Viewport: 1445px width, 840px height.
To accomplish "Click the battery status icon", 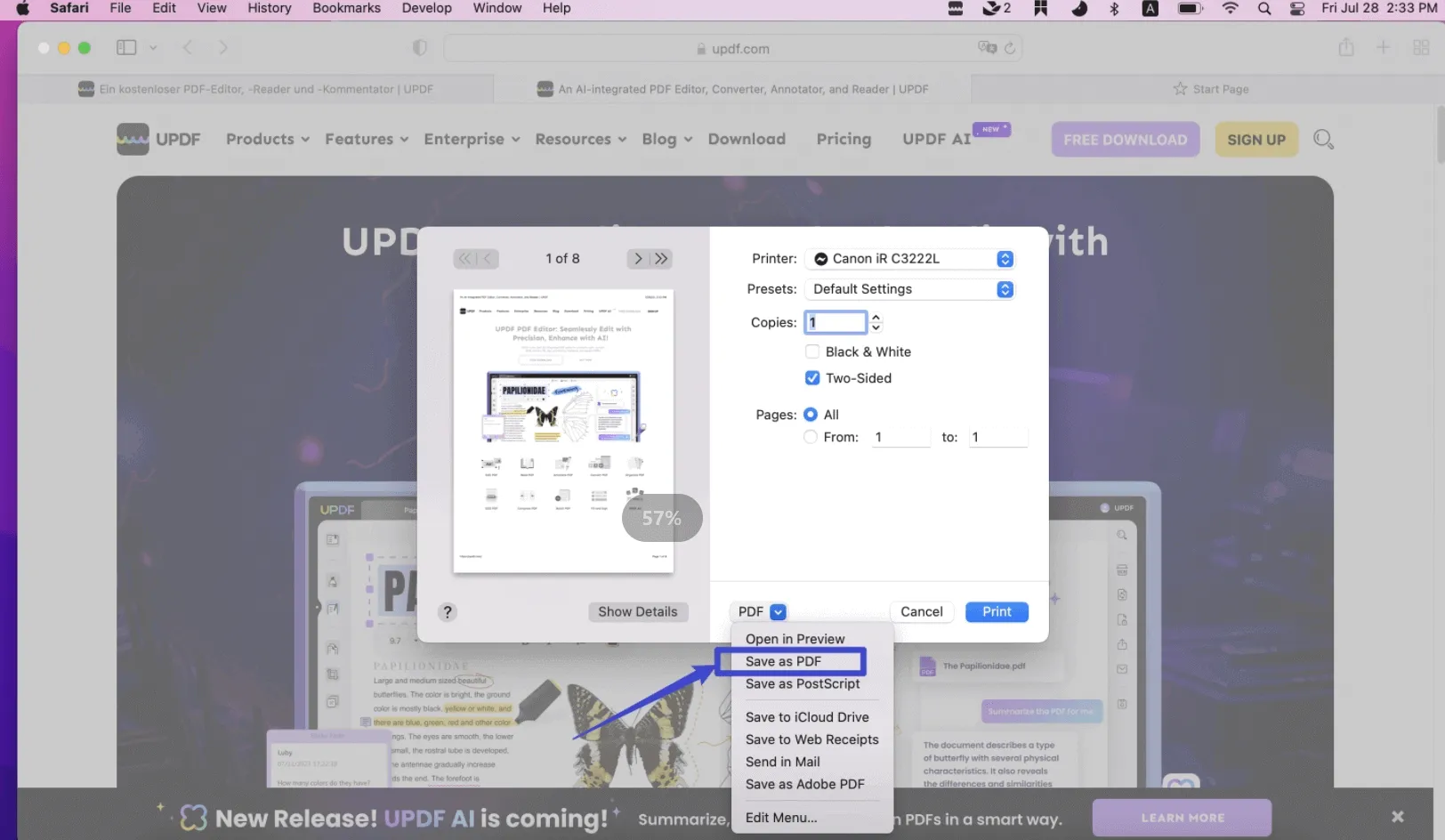I will (1191, 8).
